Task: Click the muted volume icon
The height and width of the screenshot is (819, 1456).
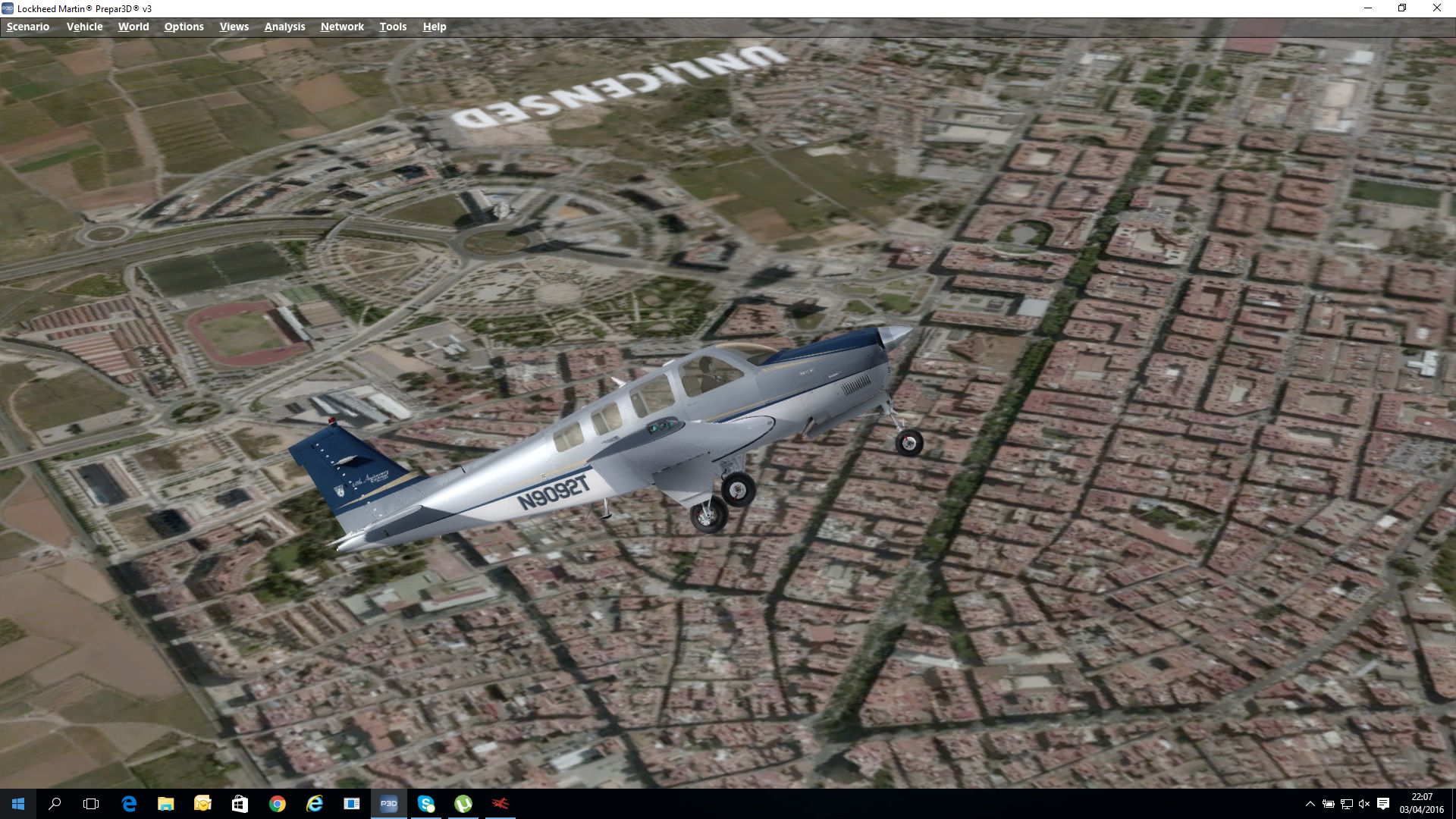Action: pyautogui.click(x=1364, y=804)
